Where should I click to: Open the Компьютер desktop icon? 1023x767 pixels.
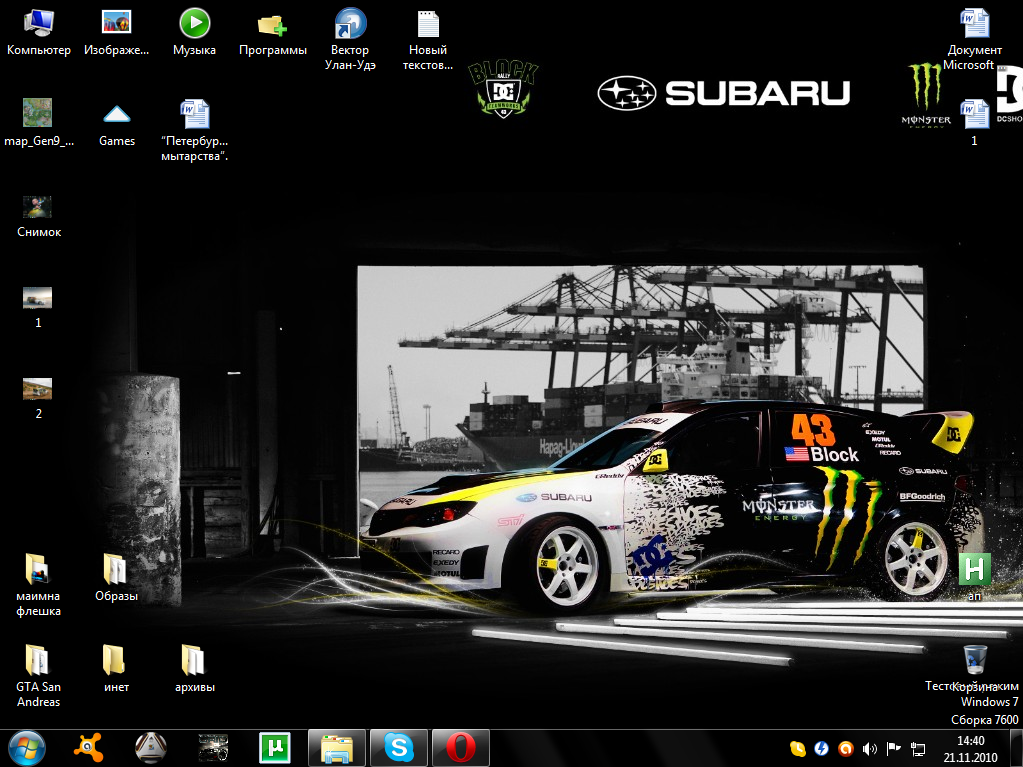(x=38, y=23)
